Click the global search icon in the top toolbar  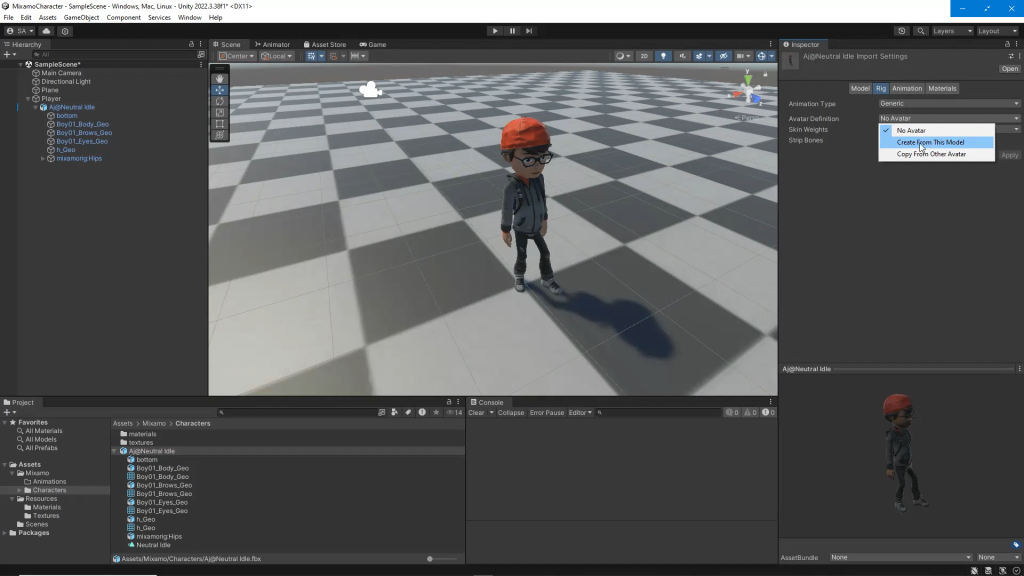click(x=920, y=31)
